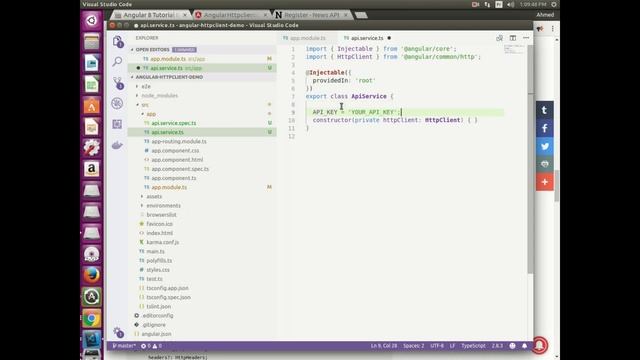Switch to app.module.ts editor tab
This screenshot has height=360, width=640.
308,38
